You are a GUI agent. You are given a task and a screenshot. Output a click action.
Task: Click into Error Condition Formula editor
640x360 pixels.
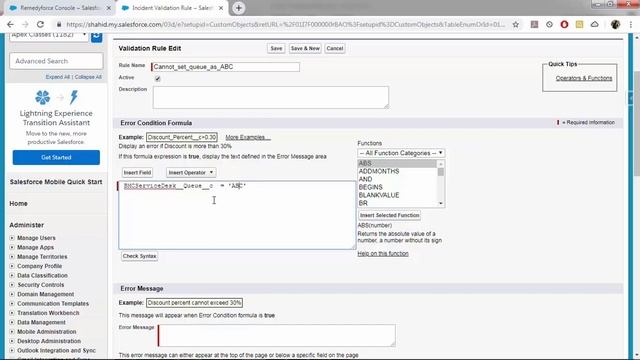pyautogui.click(x=237, y=215)
